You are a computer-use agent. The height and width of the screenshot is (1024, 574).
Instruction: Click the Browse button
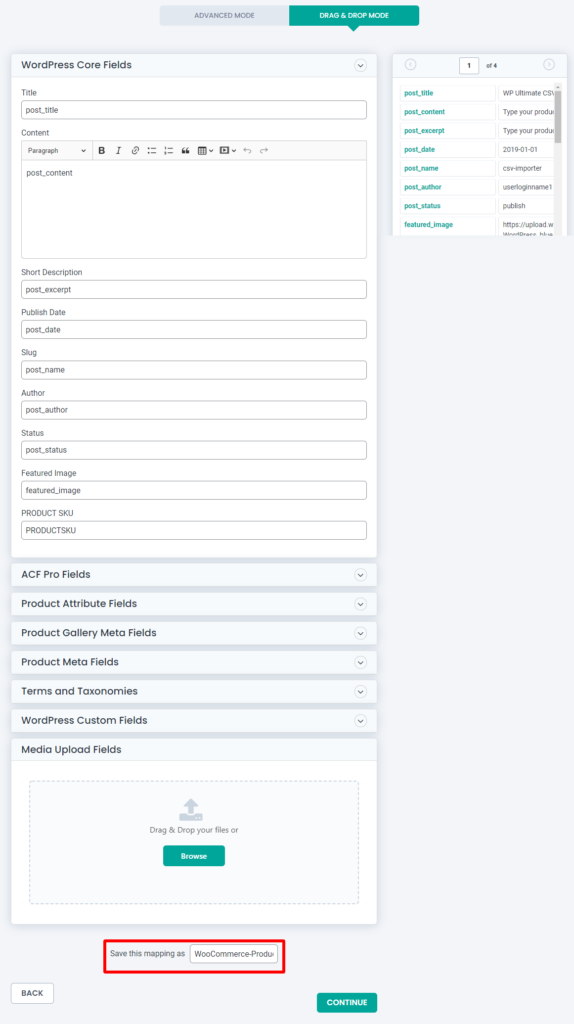[194, 856]
